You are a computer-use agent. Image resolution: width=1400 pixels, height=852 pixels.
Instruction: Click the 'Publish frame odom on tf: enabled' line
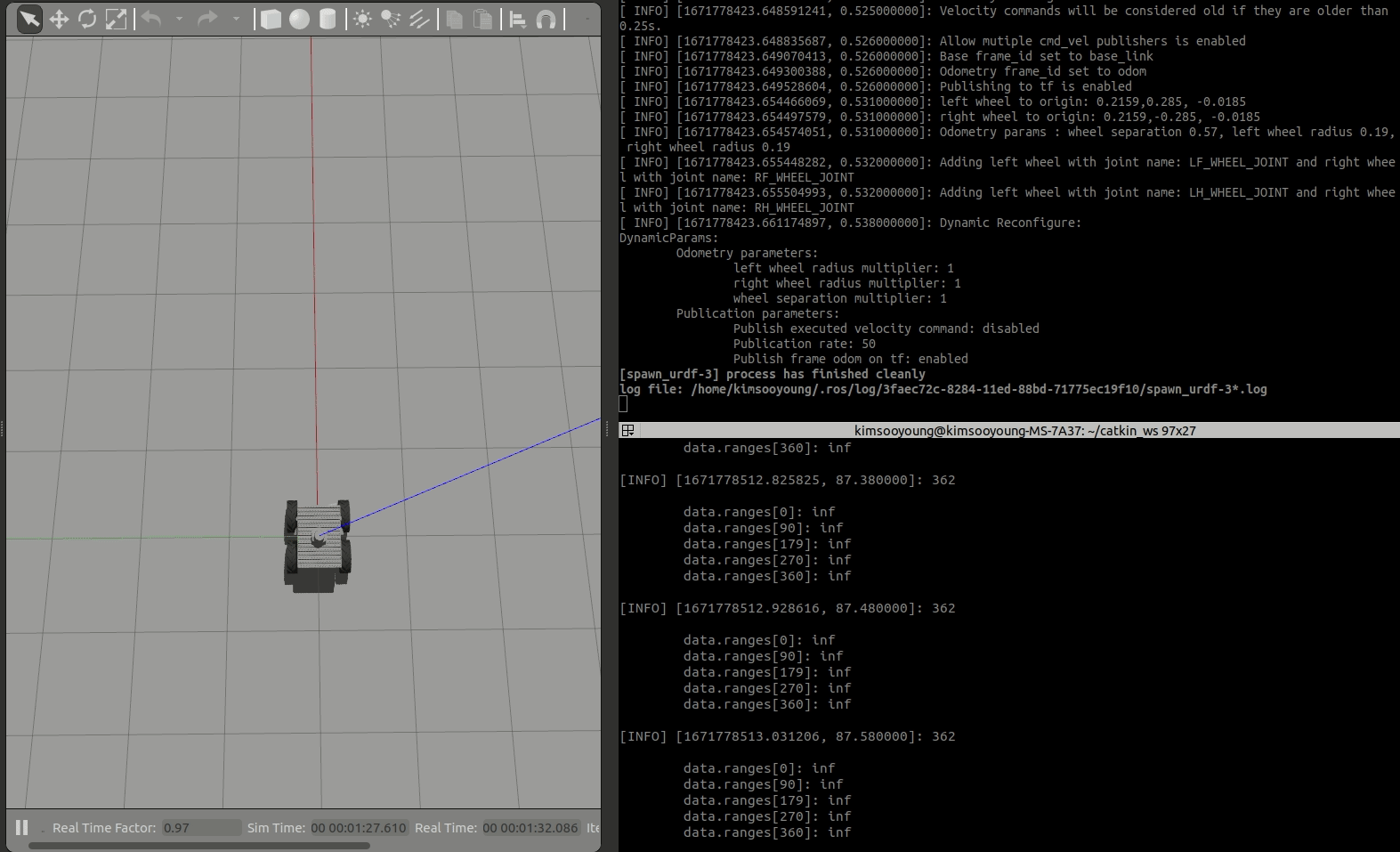tap(851, 359)
